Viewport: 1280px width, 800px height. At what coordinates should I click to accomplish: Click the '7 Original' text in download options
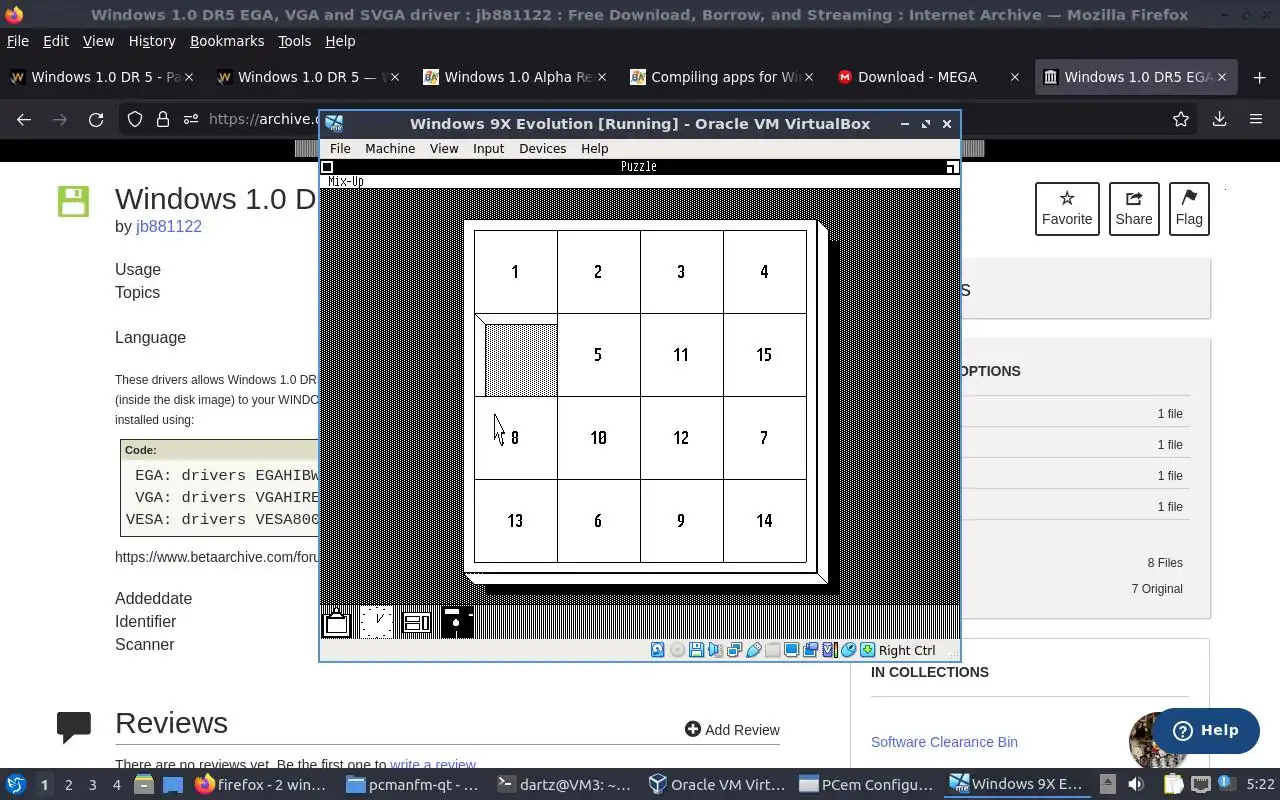1157,589
